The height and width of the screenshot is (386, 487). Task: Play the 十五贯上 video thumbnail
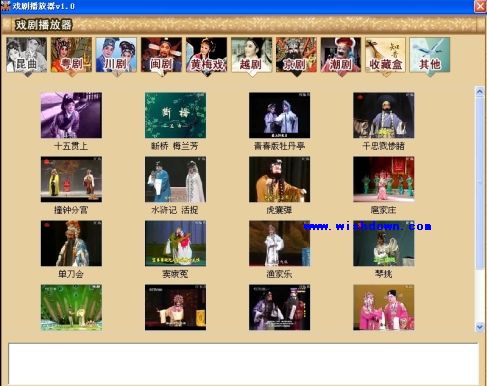tap(71, 115)
